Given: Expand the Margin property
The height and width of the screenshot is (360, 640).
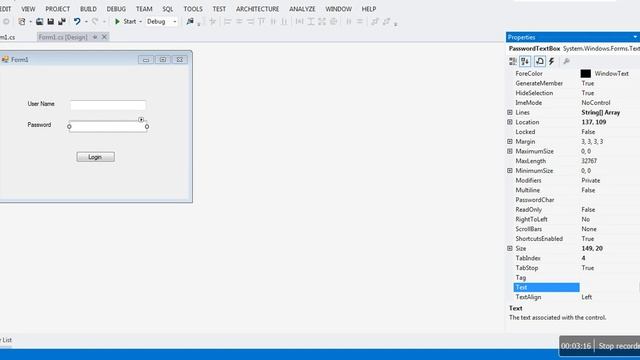Looking at the screenshot, I should click(510, 142).
